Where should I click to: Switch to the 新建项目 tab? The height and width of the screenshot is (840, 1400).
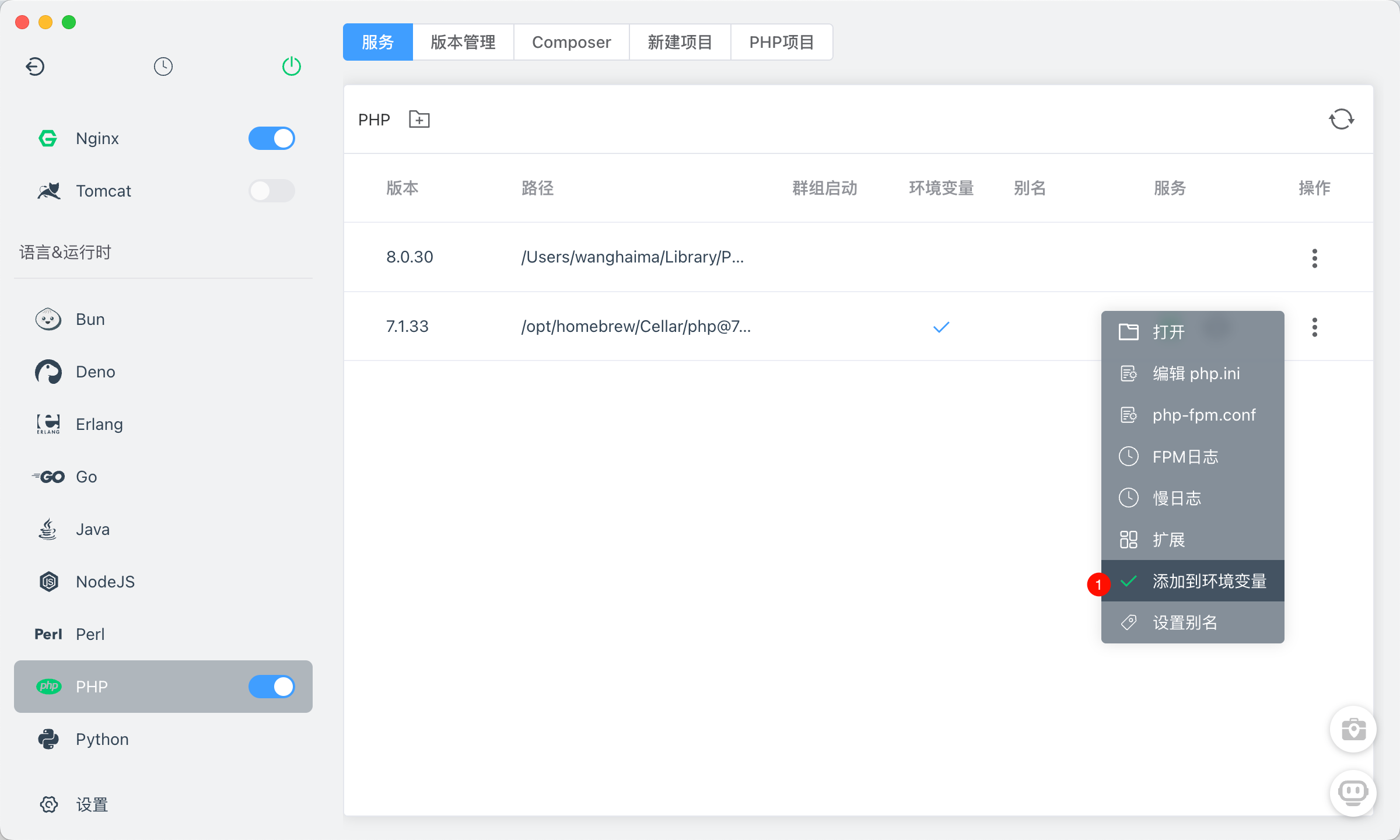tap(680, 42)
